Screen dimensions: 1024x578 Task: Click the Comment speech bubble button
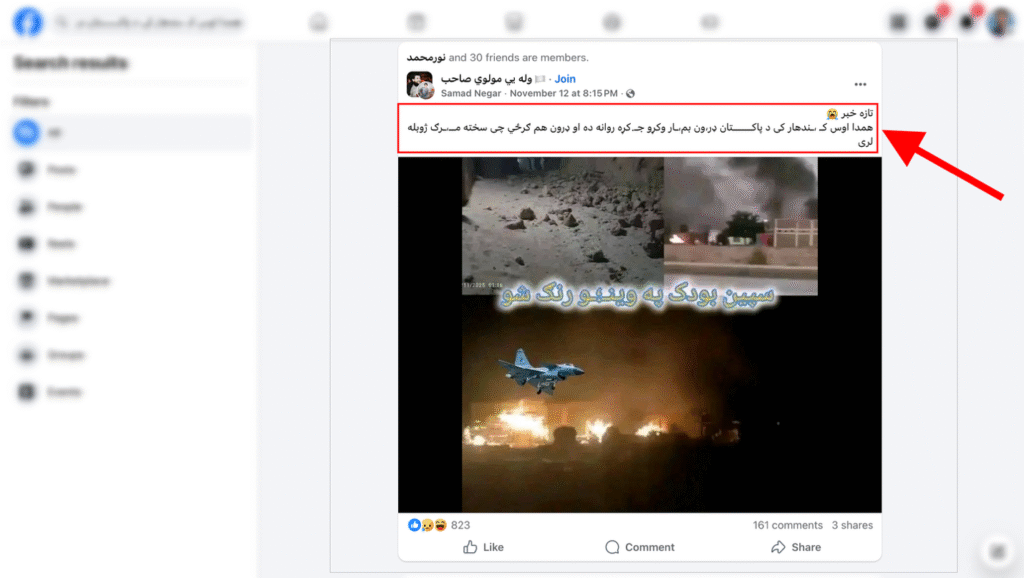click(639, 547)
